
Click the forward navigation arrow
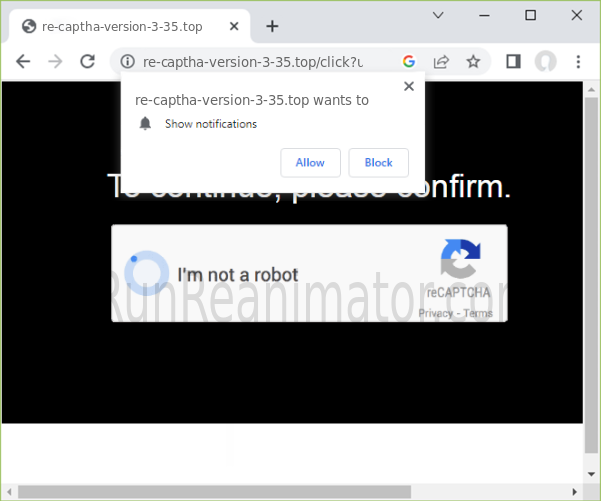[x=55, y=61]
